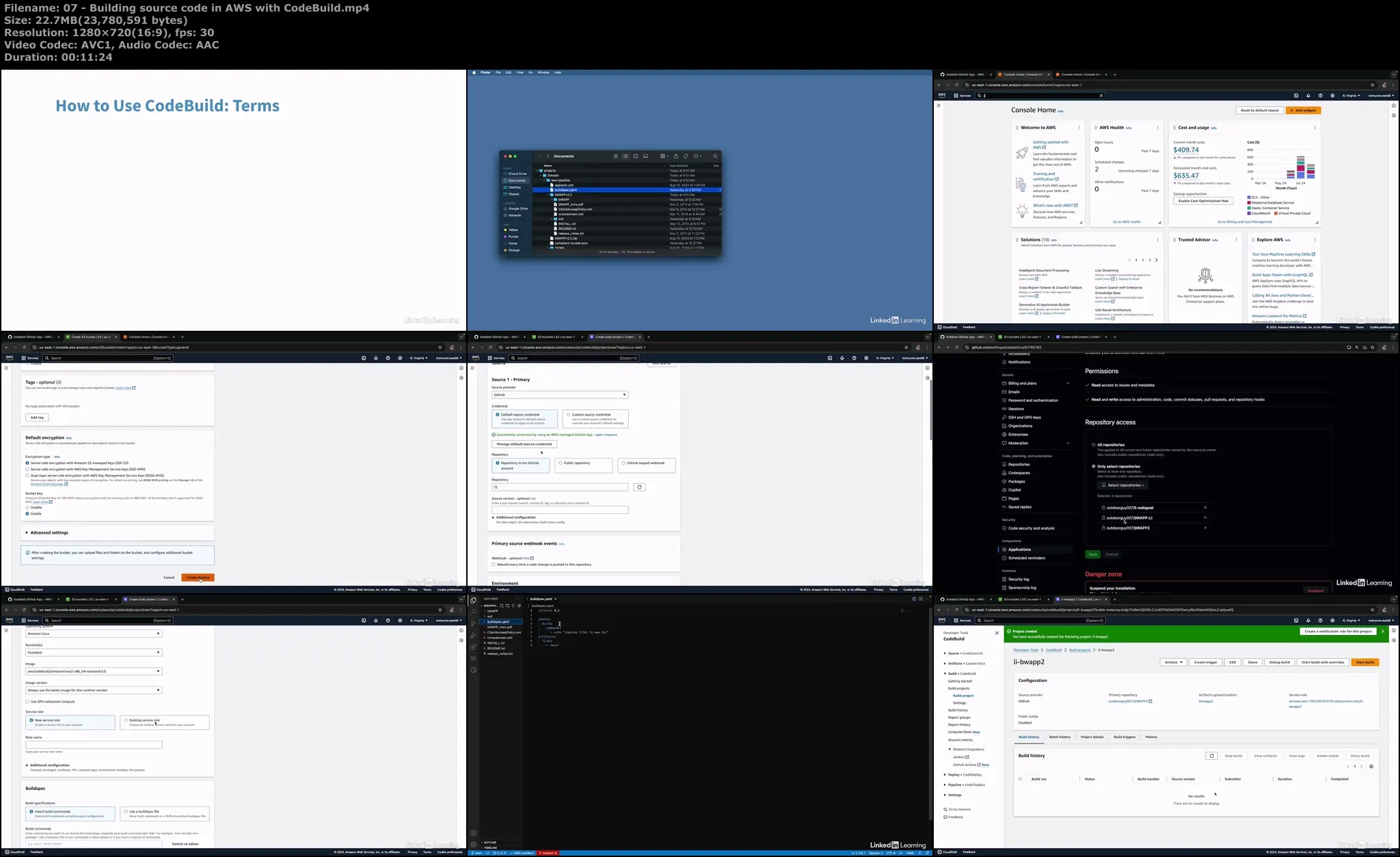Click the Amazon Q item in VS Code status bar
Viewport: 1400px width, 857px height.
(548, 853)
